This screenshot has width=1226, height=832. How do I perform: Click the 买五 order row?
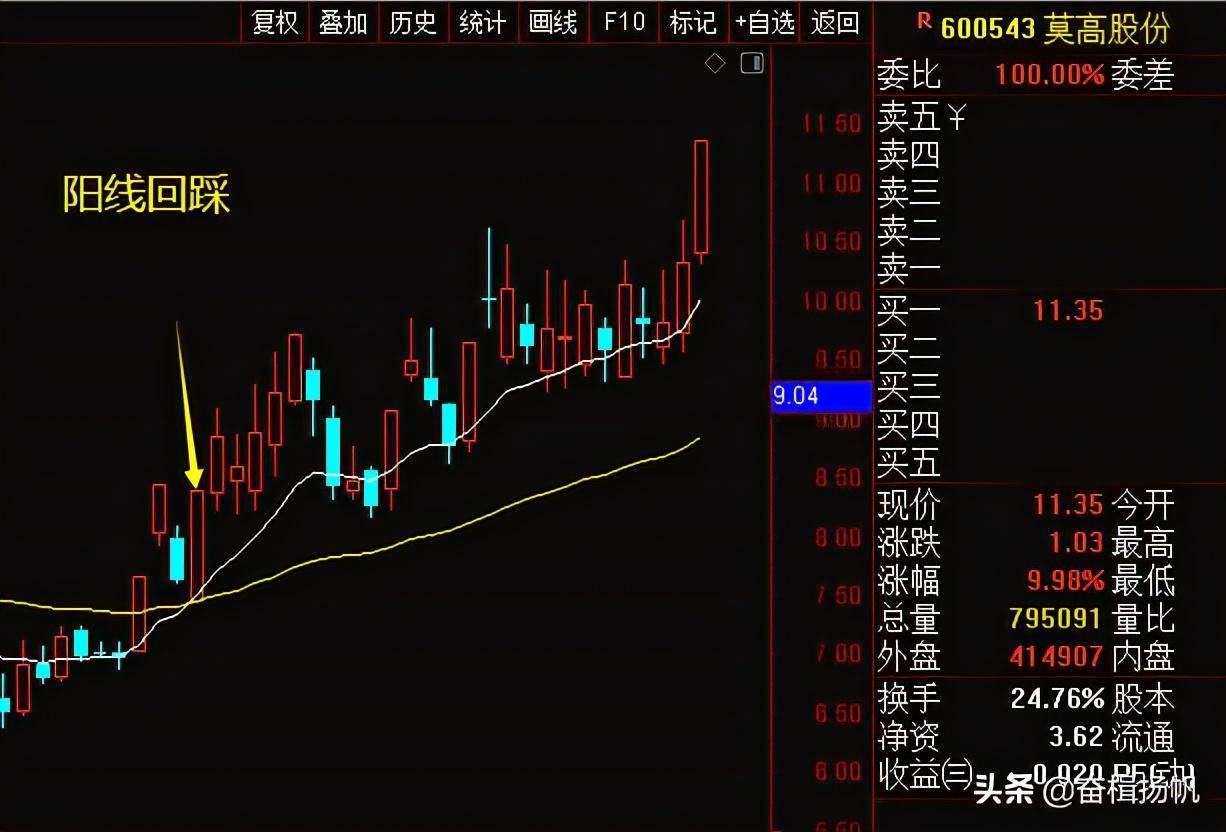(1048, 462)
